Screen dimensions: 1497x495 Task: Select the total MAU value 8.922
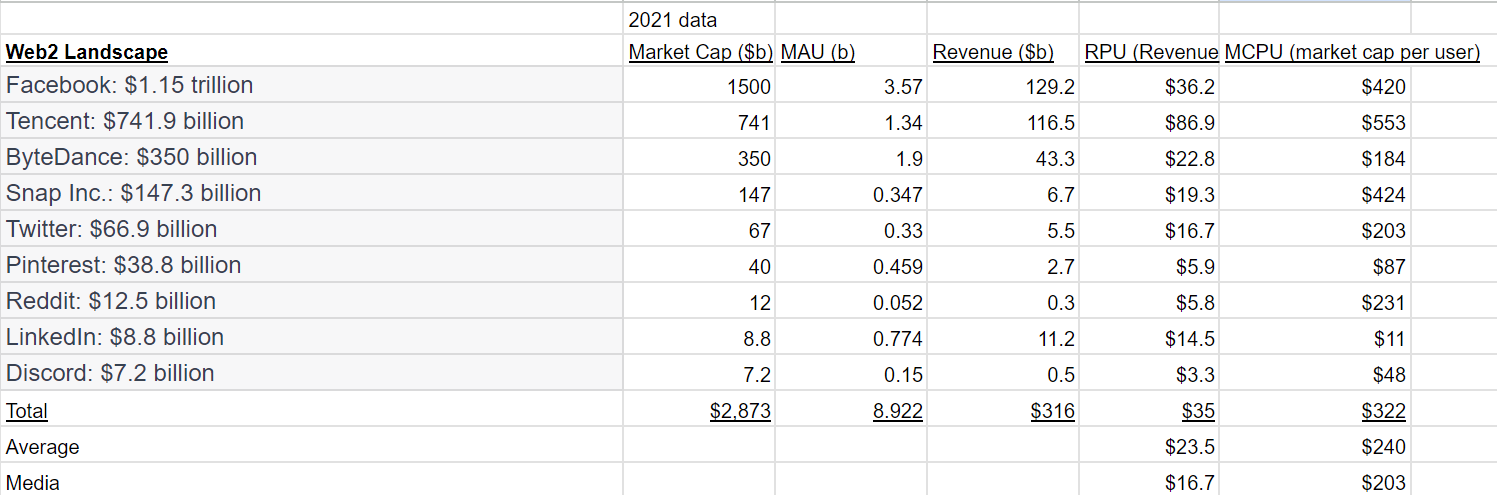[898, 411]
